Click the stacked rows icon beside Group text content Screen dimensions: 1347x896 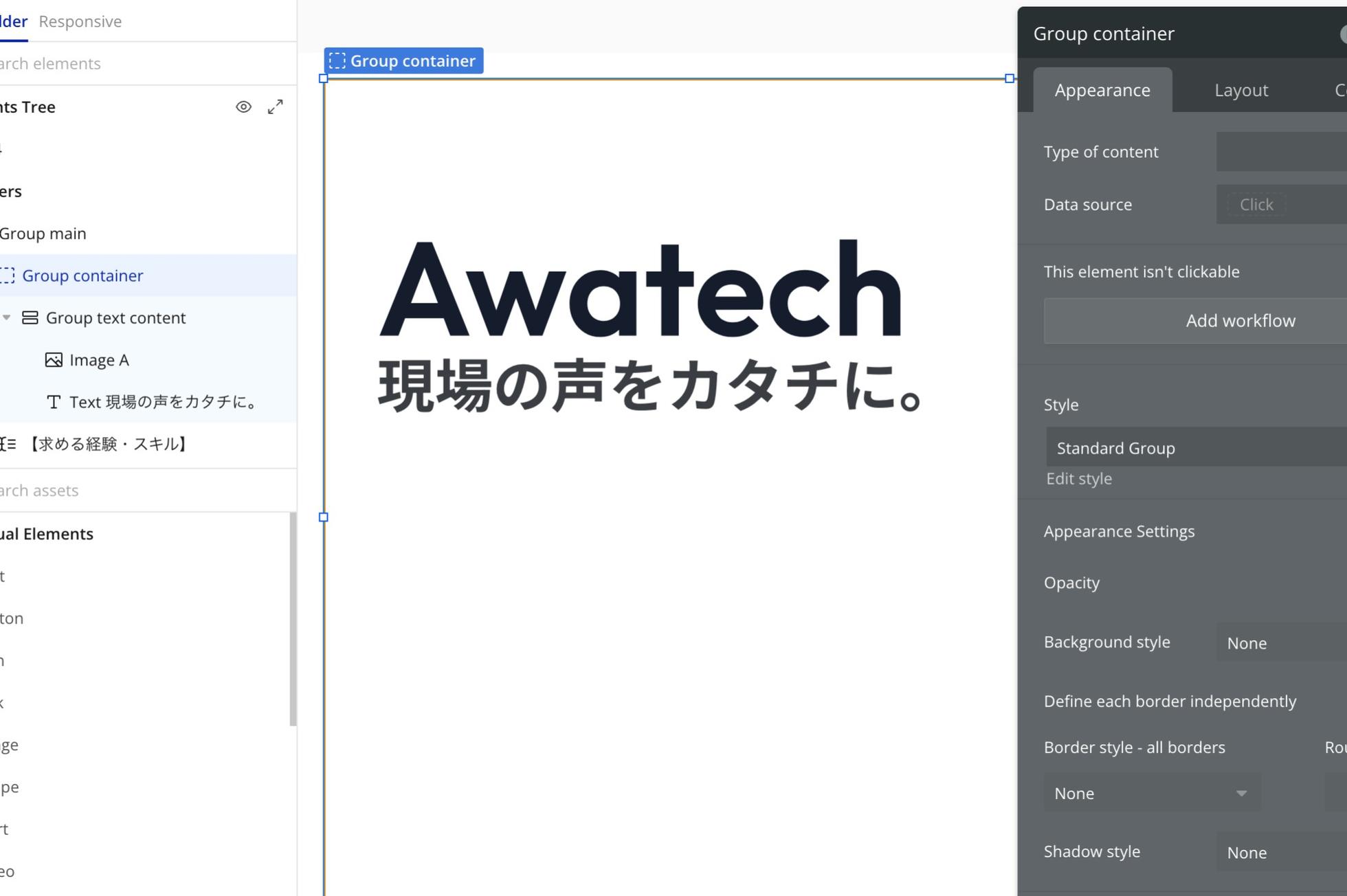[x=30, y=317]
